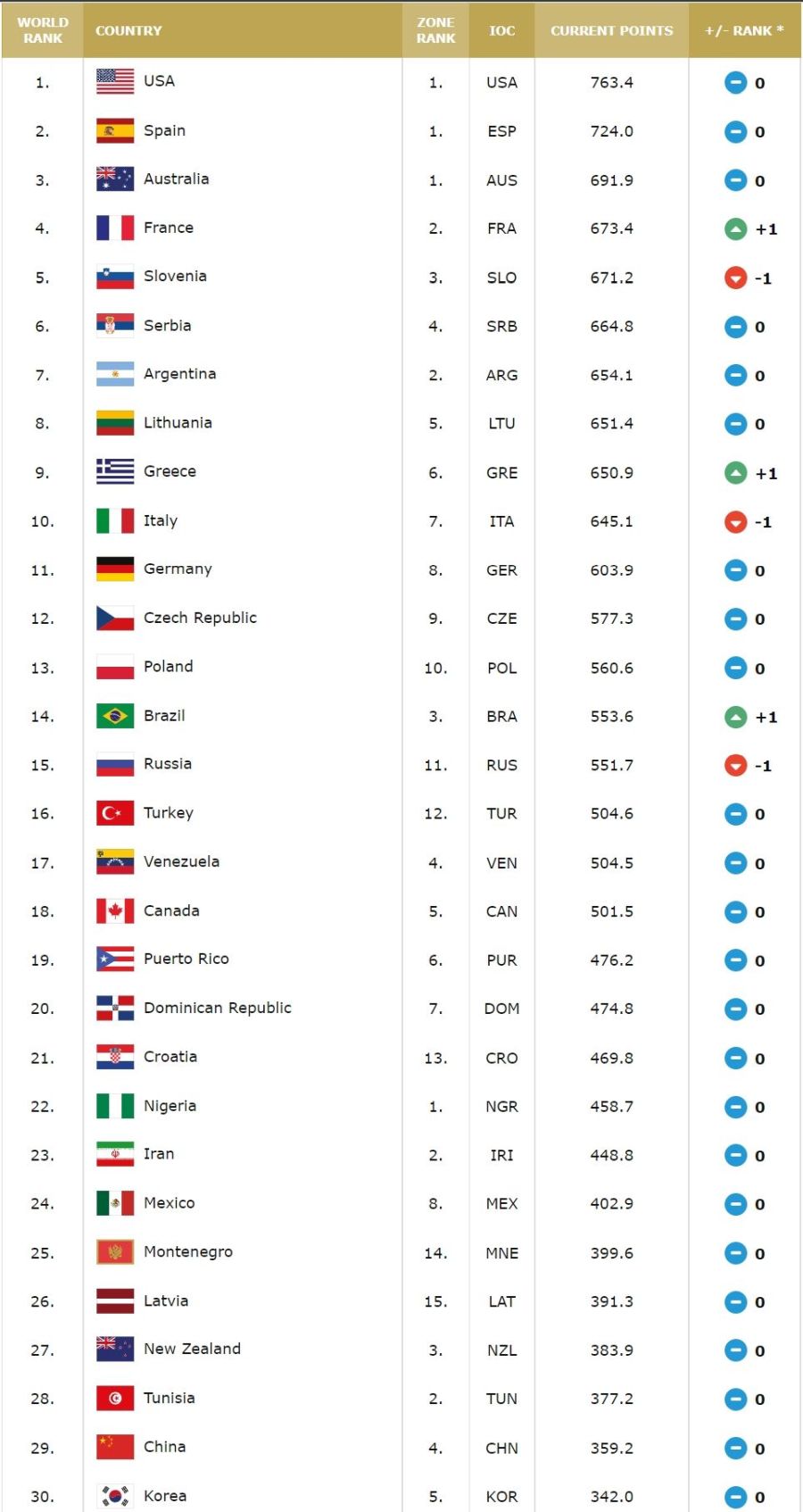Click the Turkey flag icon

click(115, 813)
